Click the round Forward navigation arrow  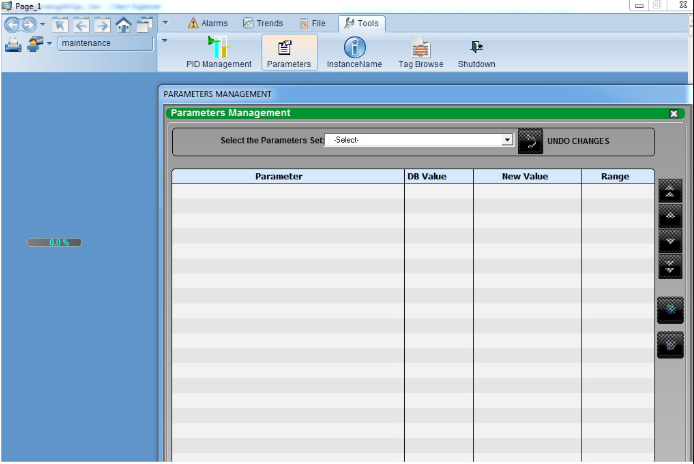coord(29,25)
